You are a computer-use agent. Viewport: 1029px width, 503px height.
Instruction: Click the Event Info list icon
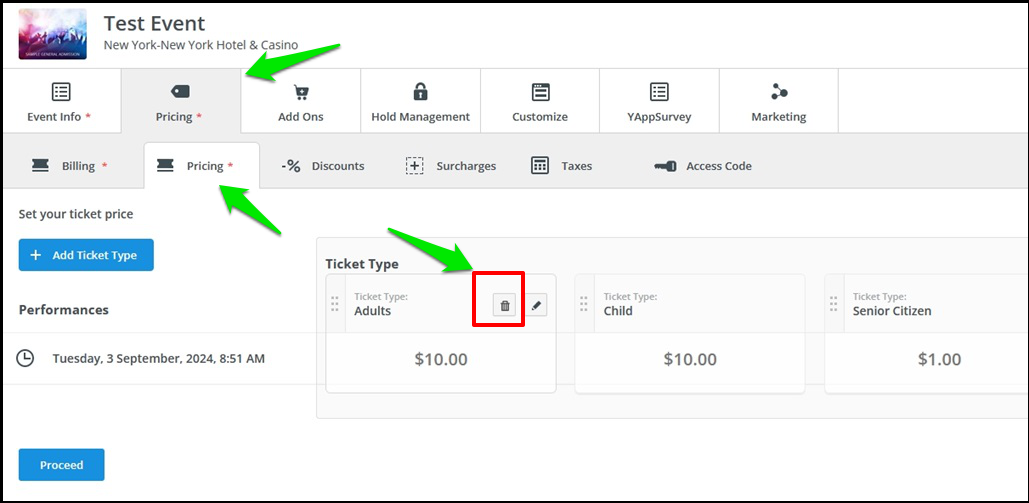(x=61, y=91)
